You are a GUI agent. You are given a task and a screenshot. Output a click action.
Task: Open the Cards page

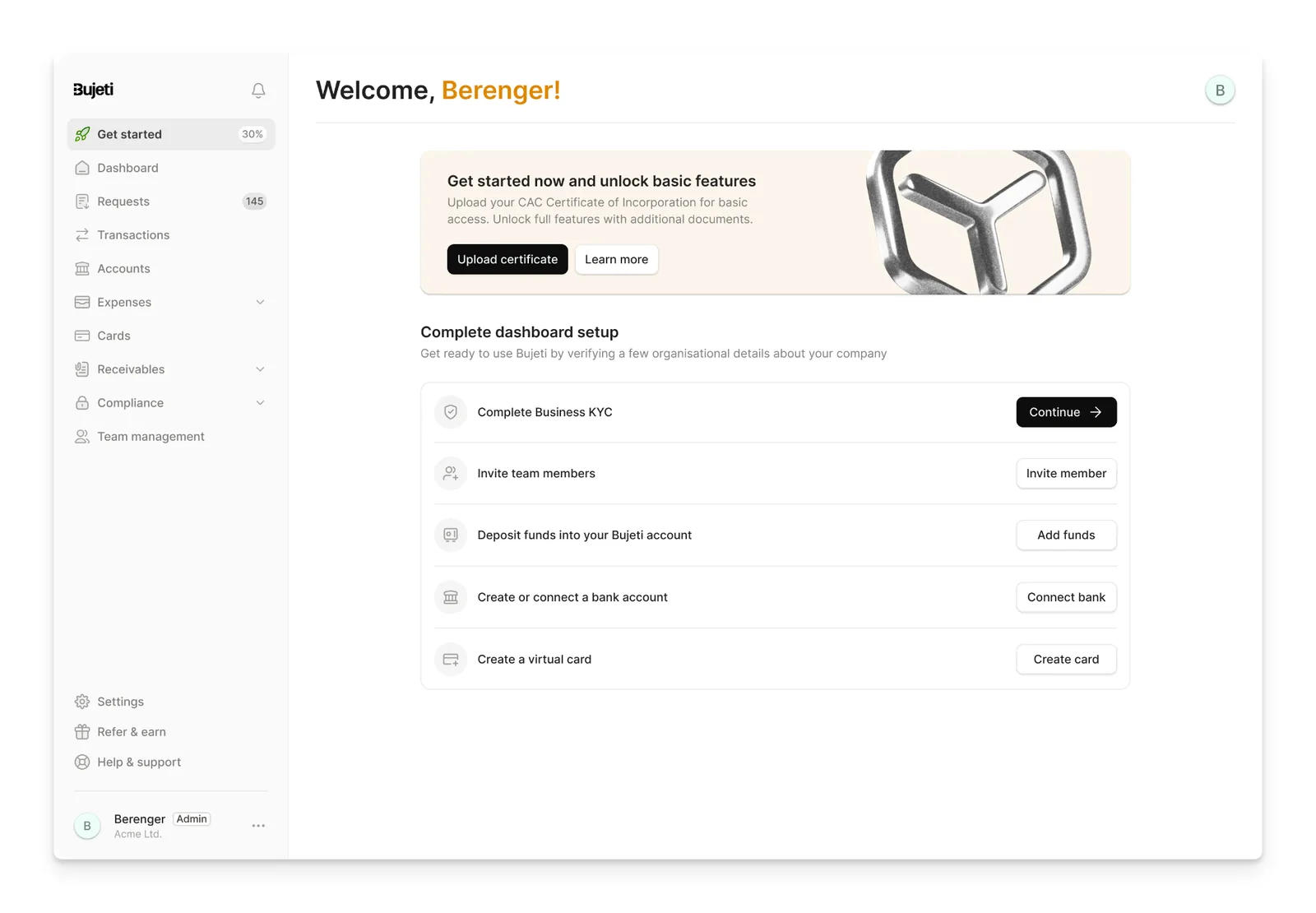[x=171, y=336]
